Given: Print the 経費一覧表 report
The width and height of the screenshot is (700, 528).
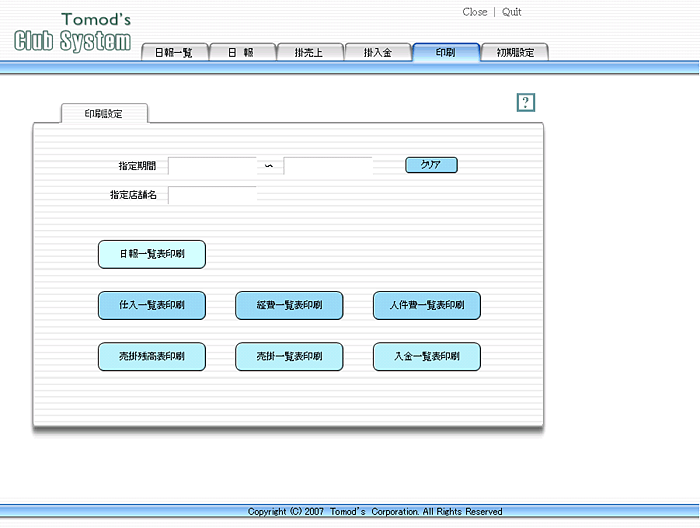Looking at the screenshot, I should 289,306.
